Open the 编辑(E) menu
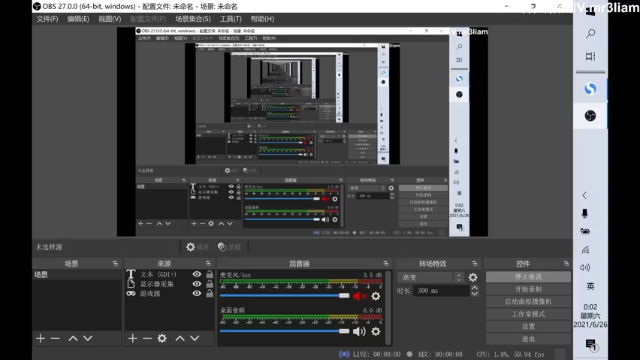The image size is (640, 360). coord(78,19)
